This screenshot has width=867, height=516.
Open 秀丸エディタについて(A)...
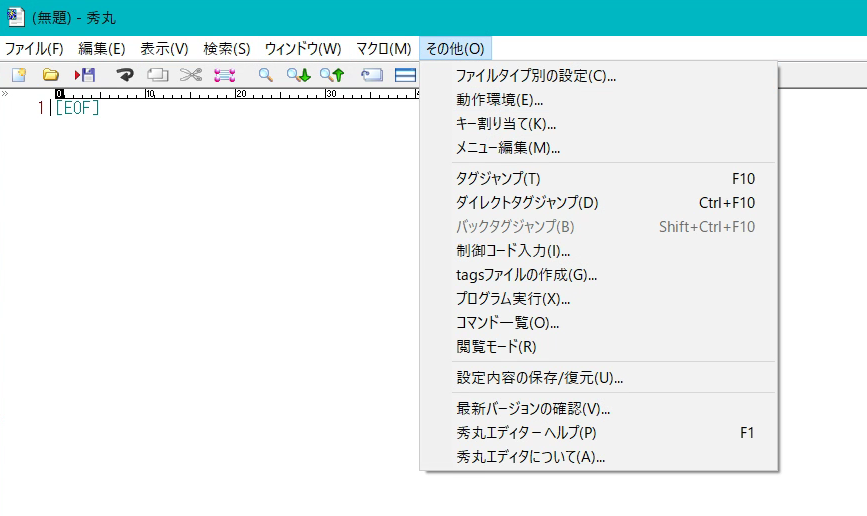pyautogui.click(x=599, y=457)
